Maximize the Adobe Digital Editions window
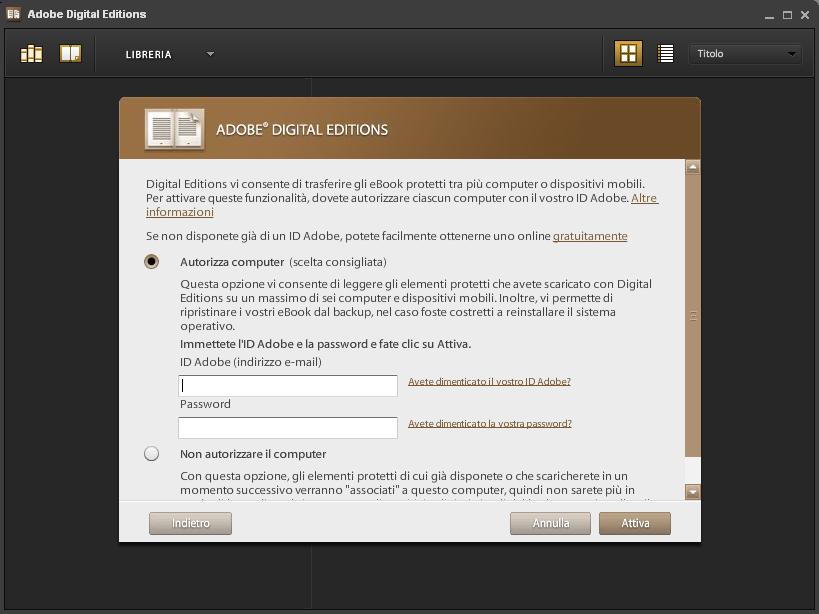819x614 pixels. (787, 15)
